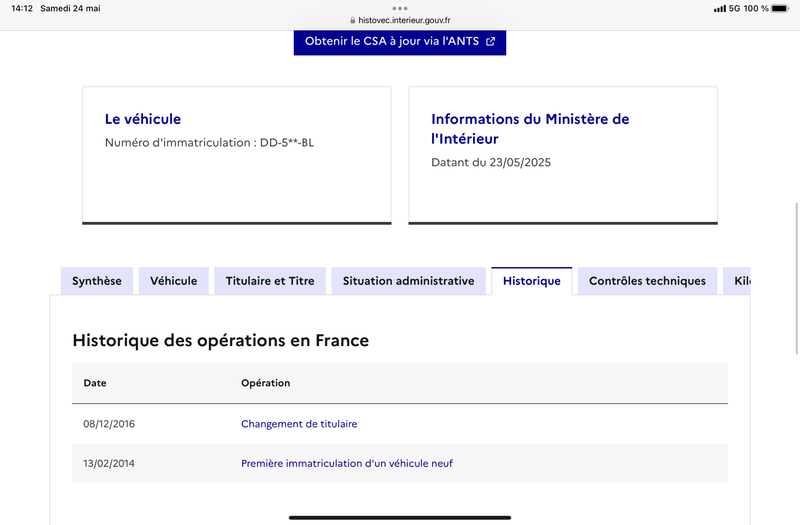The height and width of the screenshot is (525, 800).
Task: Open Première immatriculation d'un véhicule neuf link
Action: tap(347, 463)
